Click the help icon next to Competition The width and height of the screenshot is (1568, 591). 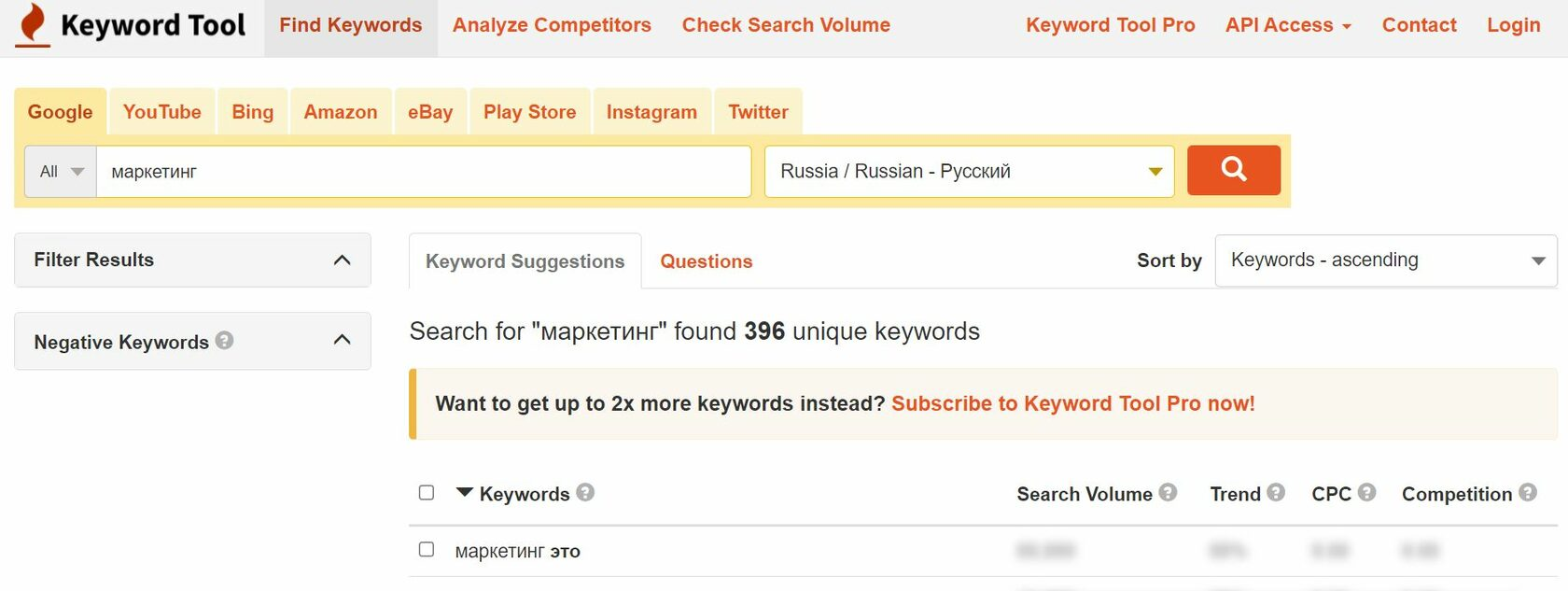click(x=1528, y=492)
